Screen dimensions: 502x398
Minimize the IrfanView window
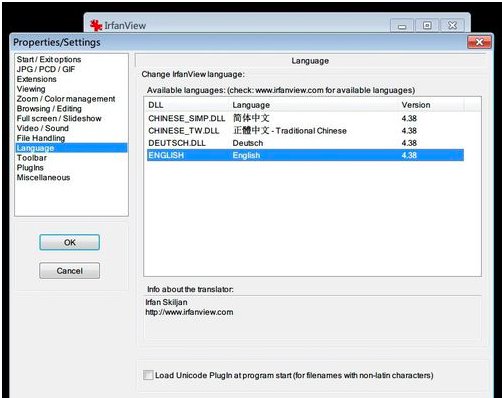point(402,25)
